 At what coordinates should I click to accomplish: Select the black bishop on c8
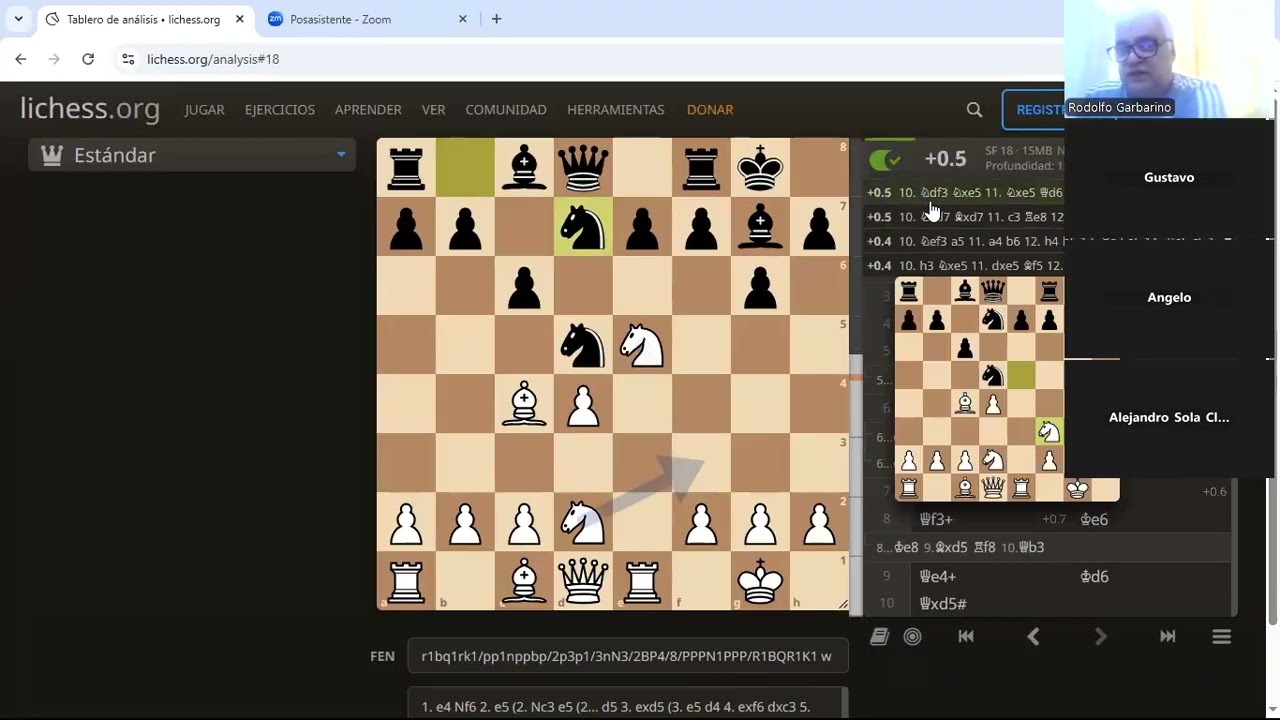tap(524, 168)
